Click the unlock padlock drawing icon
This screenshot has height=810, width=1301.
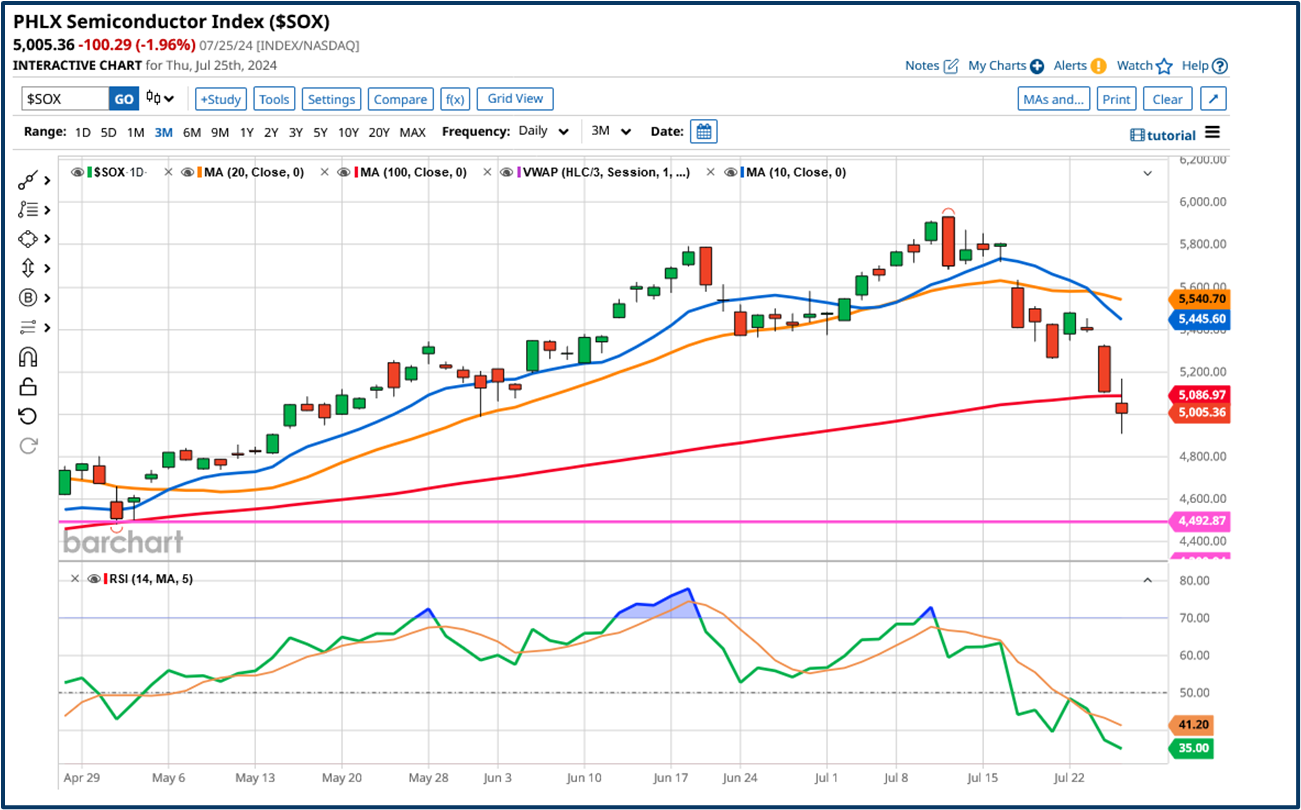click(x=28, y=387)
